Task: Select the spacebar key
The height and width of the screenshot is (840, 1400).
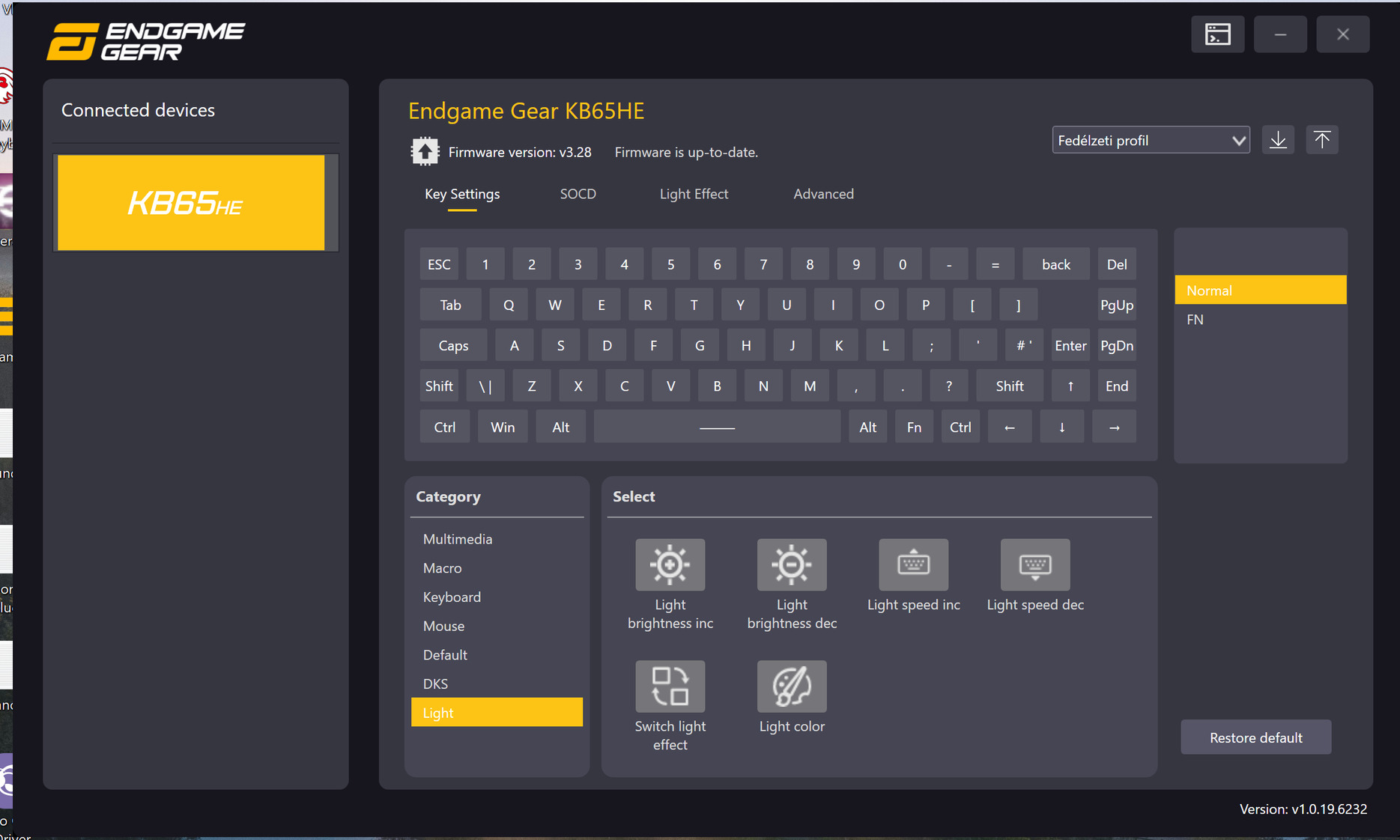Action: click(x=717, y=427)
